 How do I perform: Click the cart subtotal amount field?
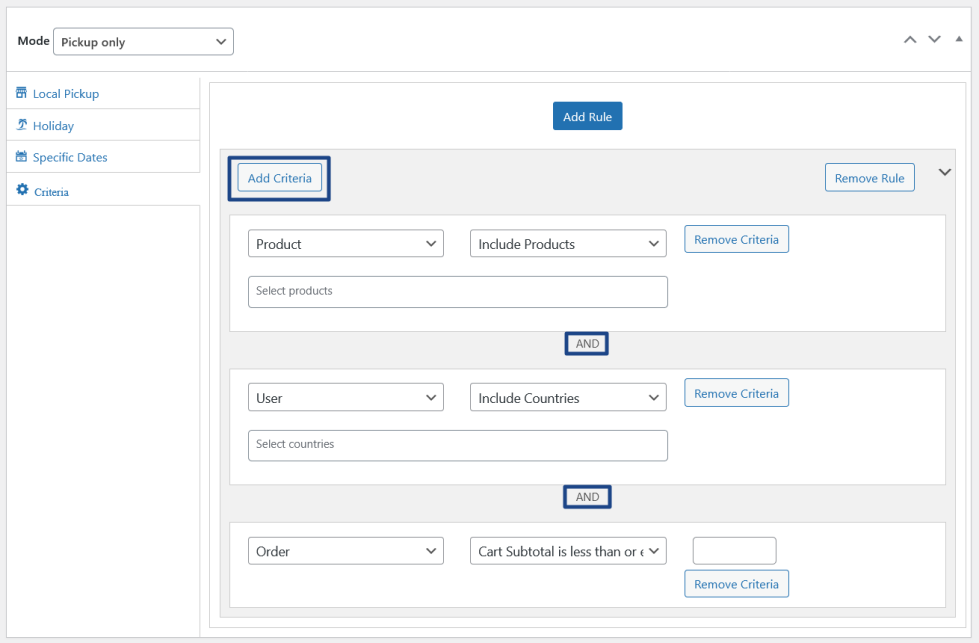click(734, 551)
